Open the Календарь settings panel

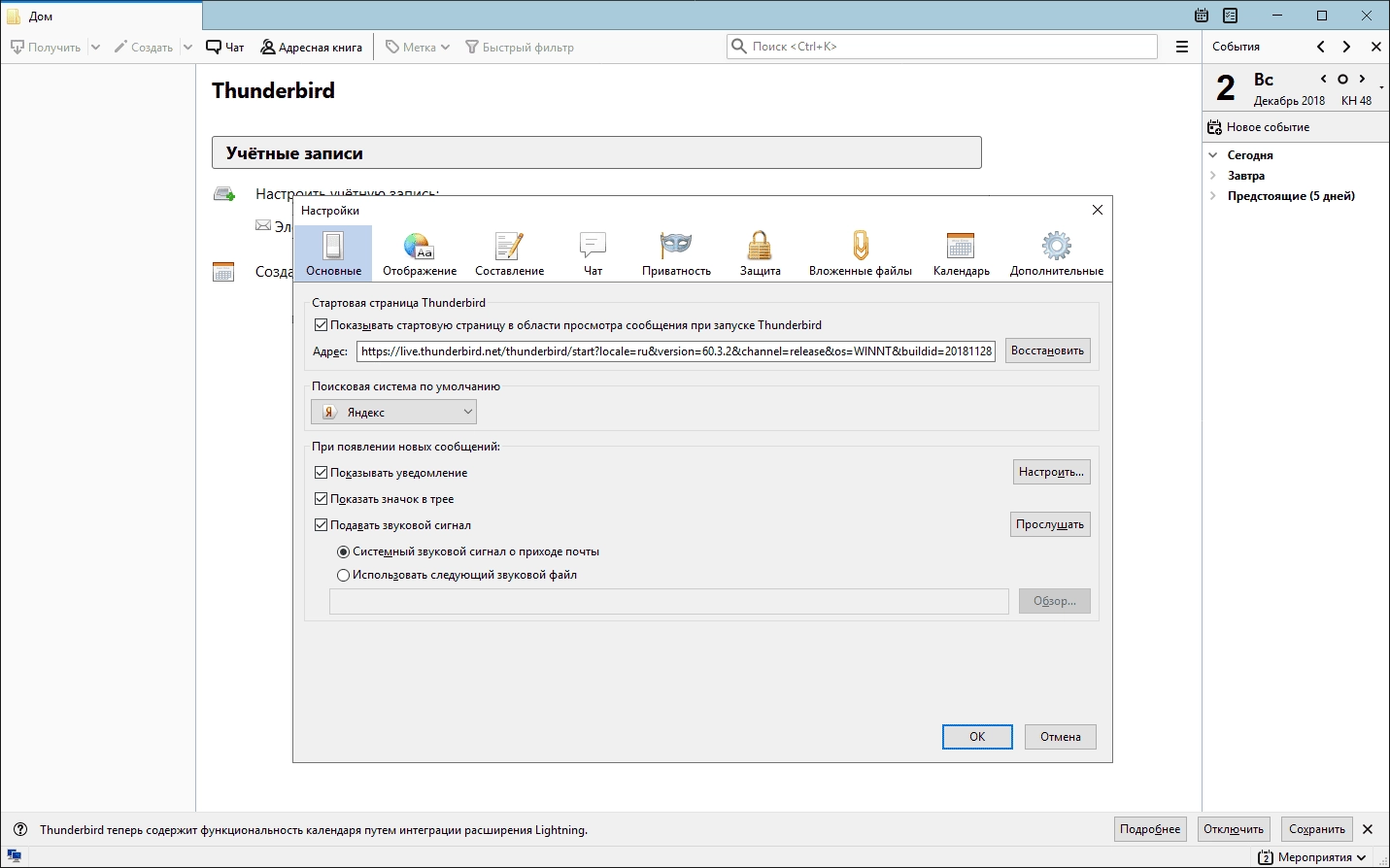961,253
